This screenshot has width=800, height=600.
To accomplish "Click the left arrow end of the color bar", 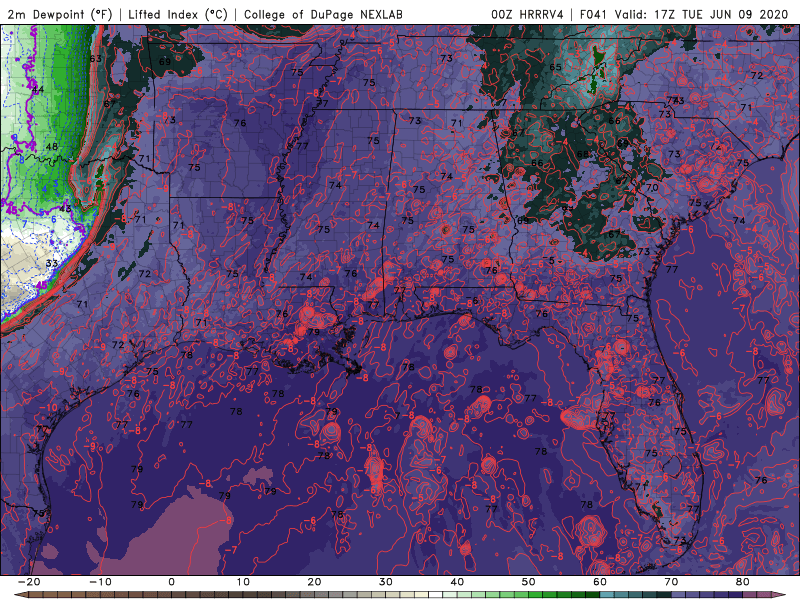I will [x=19, y=595].
